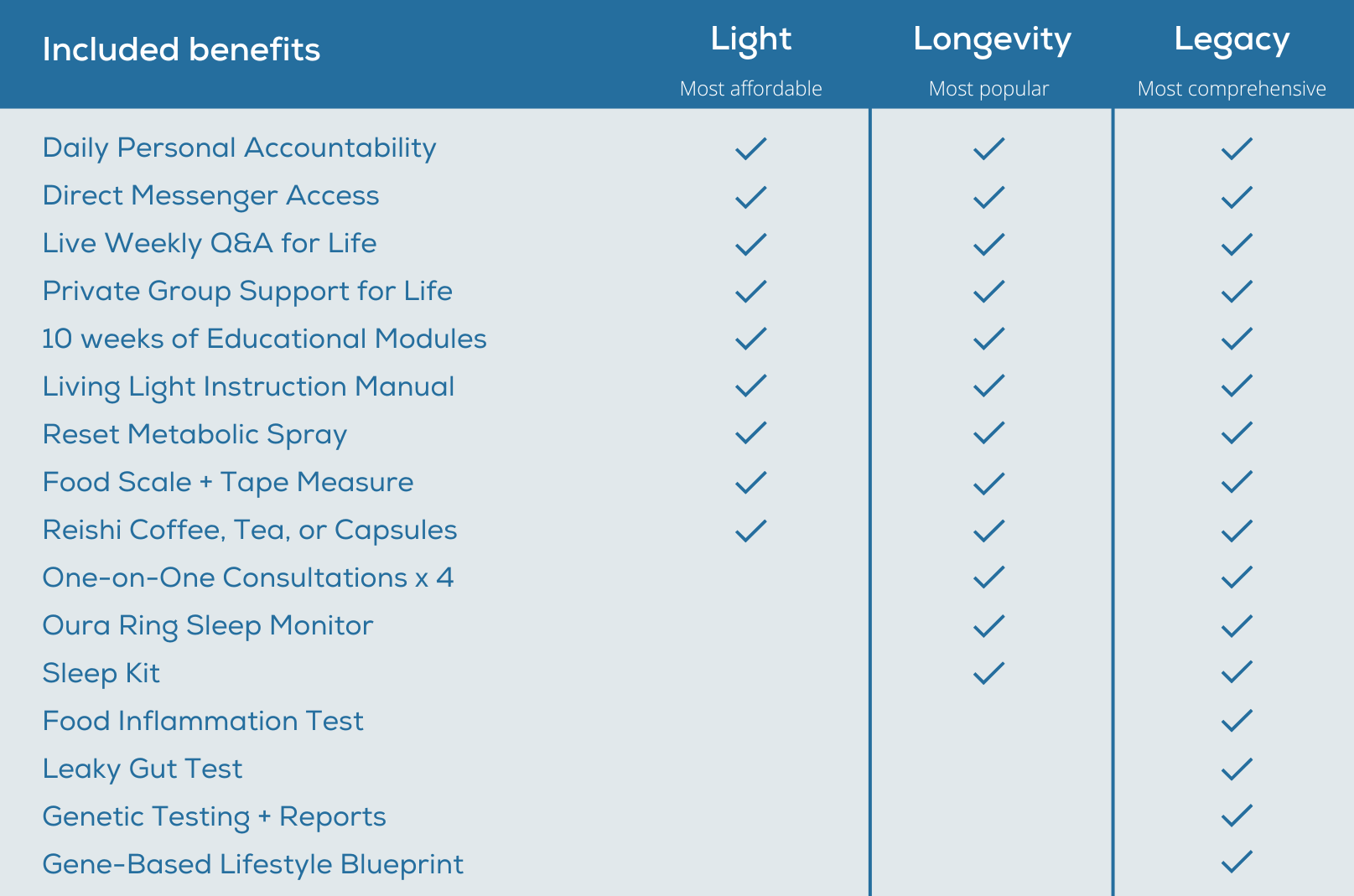The height and width of the screenshot is (896, 1354).
Task: Click the Legacy checkmark for Gene-Based Lifestyle Blueprint
Action: 1237,862
